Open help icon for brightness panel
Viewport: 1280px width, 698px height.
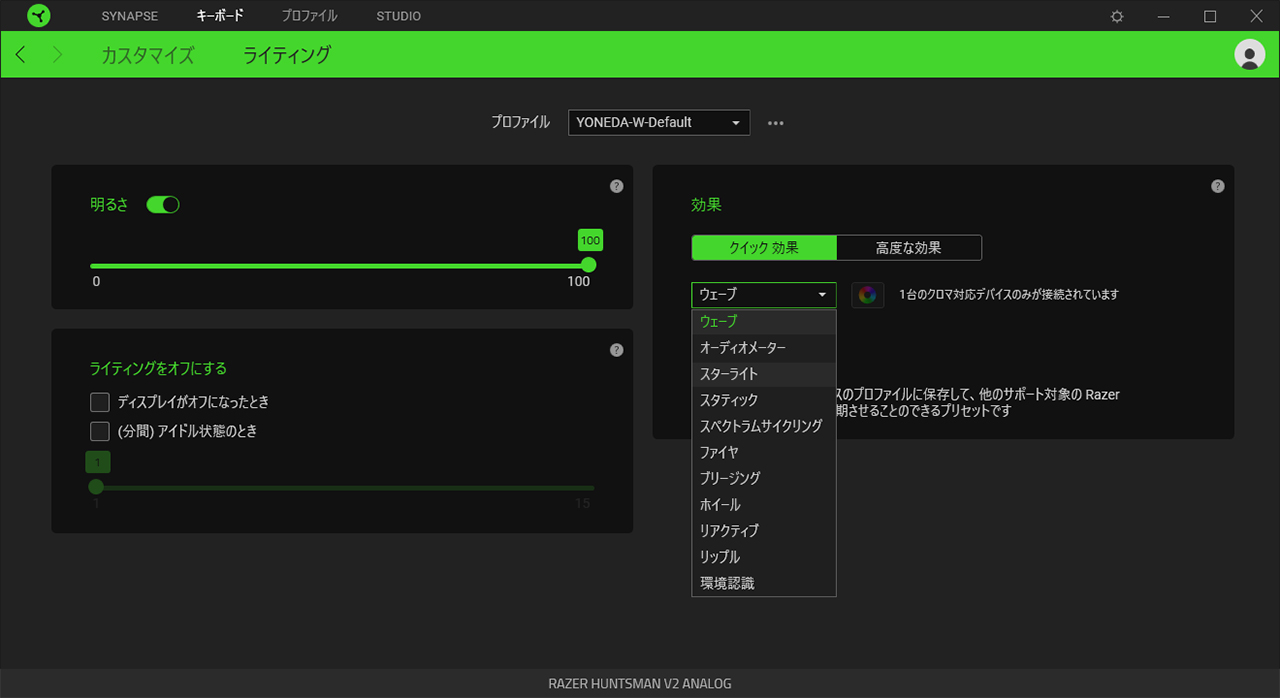[x=616, y=186]
